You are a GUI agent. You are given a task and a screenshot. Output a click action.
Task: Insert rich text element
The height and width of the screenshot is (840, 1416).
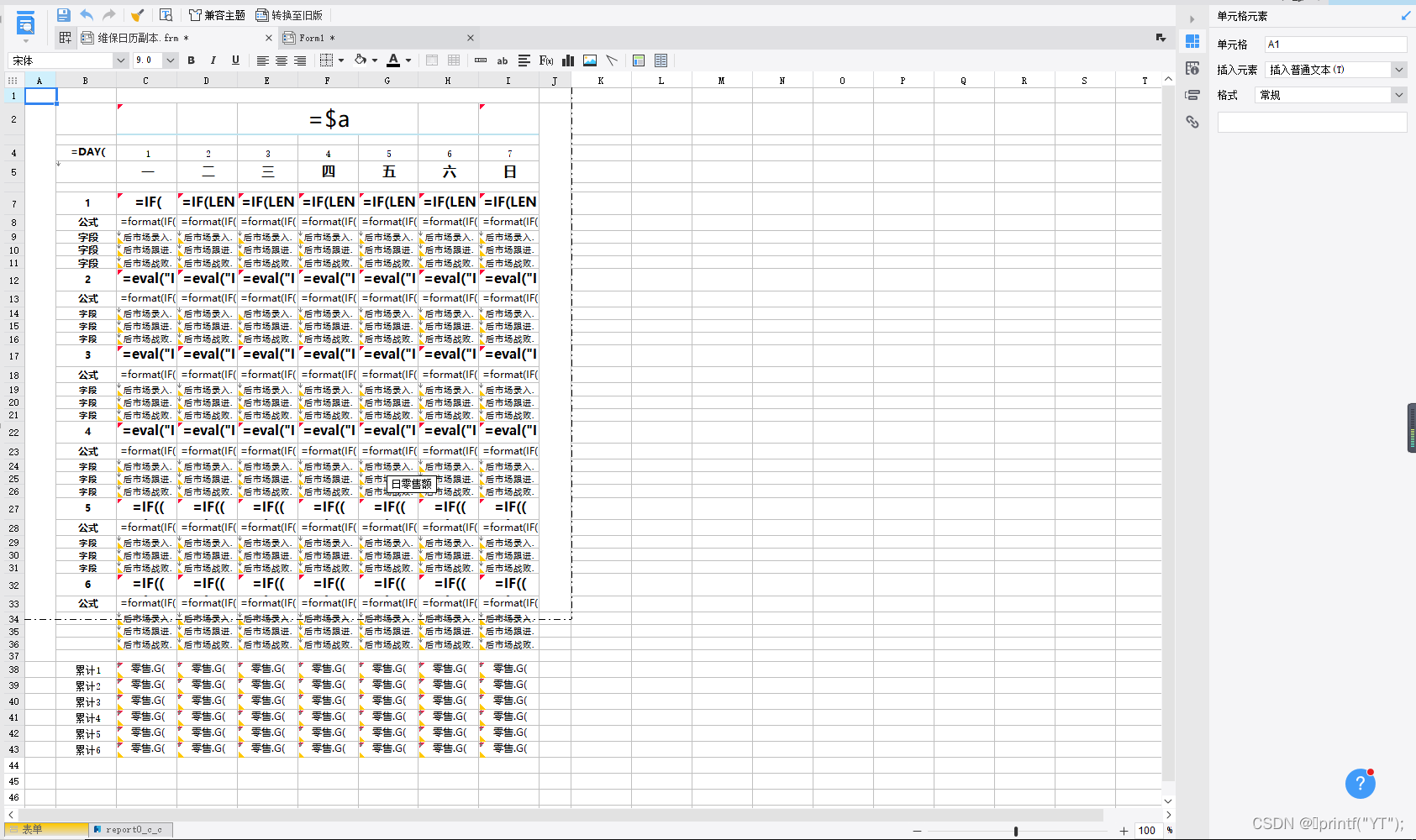[524, 60]
